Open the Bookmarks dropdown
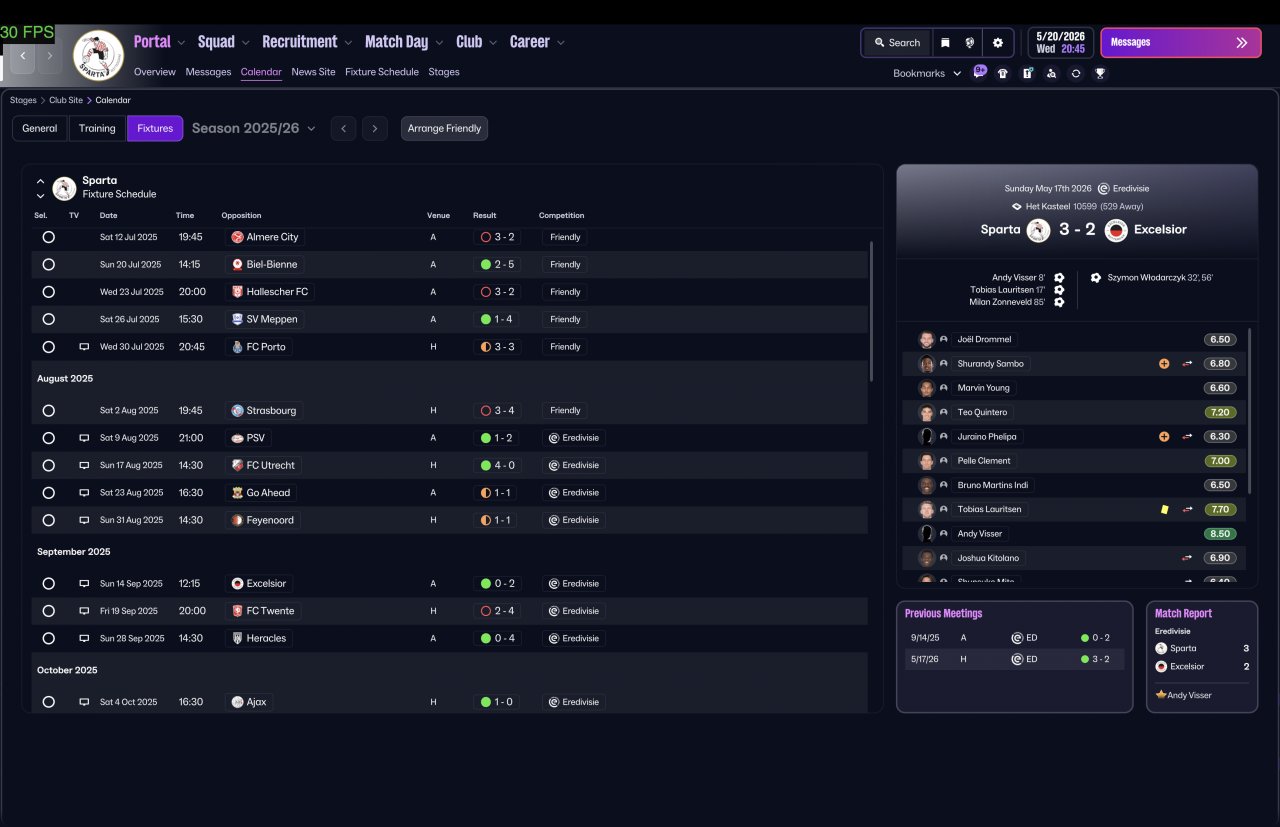Viewport: 1280px width, 827px height. tap(927, 73)
